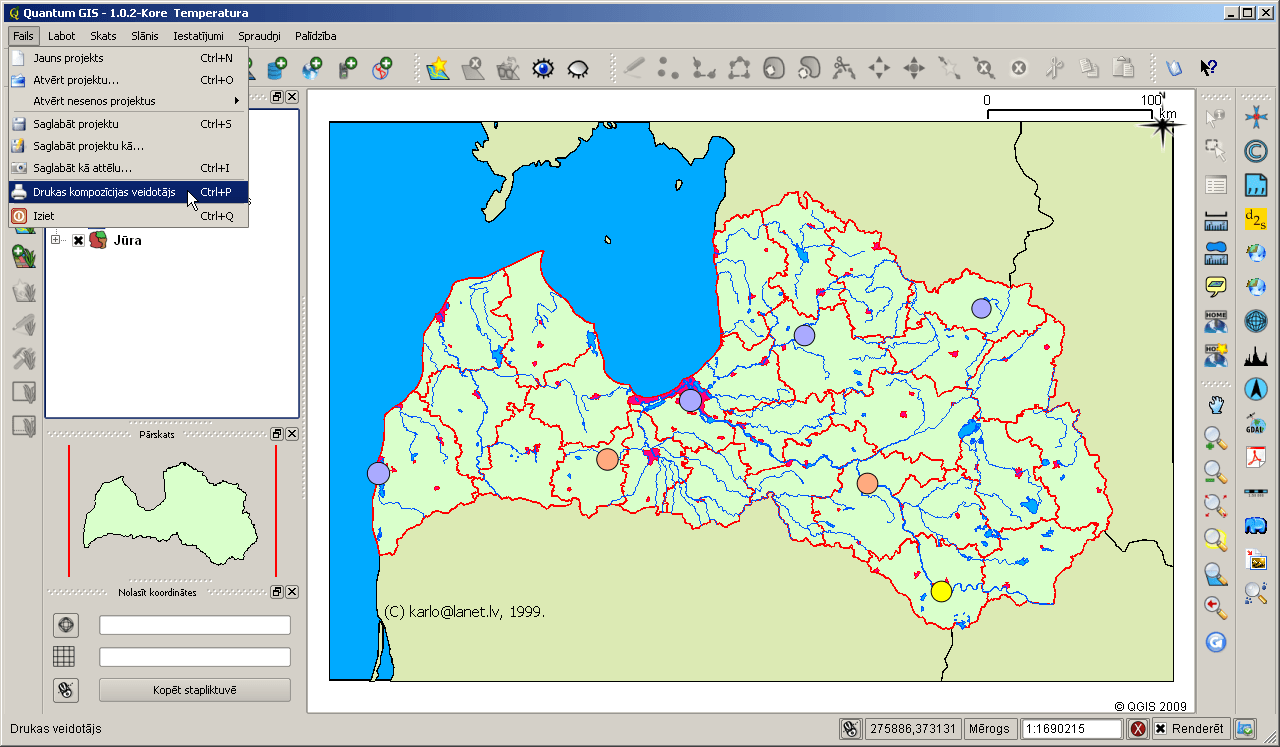Close the Nolasīt koordinātes panel
This screenshot has width=1280, height=747.
[292, 592]
